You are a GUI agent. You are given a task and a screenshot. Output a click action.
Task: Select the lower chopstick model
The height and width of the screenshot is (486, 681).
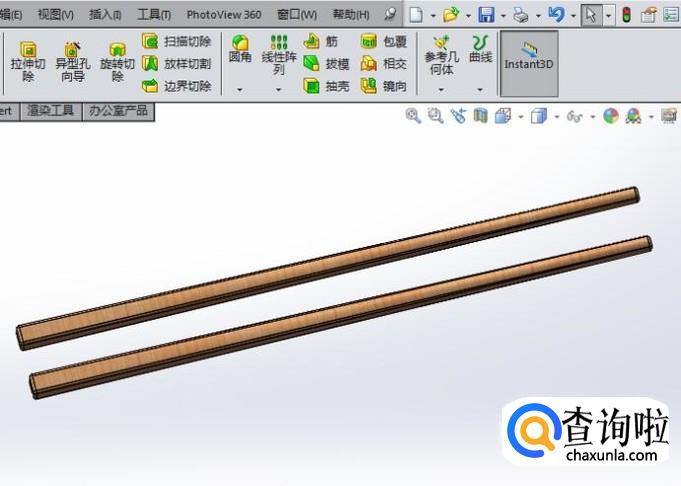point(341,316)
